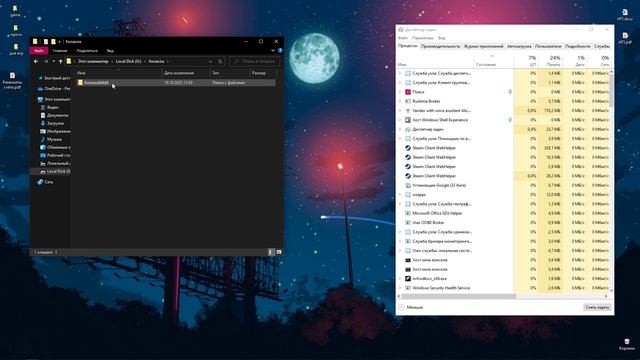This screenshot has width=640, height=360.
Task: Open the Главная ribbon tab
Action: [60, 51]
